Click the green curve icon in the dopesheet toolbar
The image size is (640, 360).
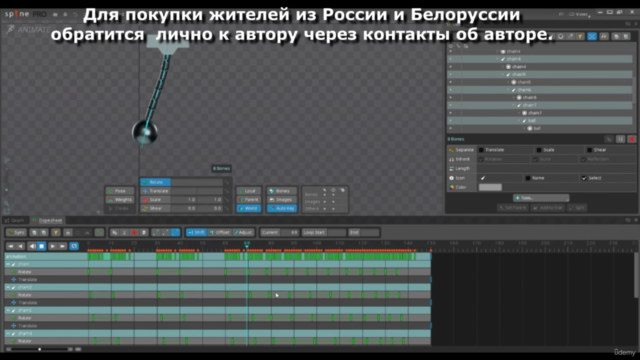pyautogui.click(x=99, y=233)
